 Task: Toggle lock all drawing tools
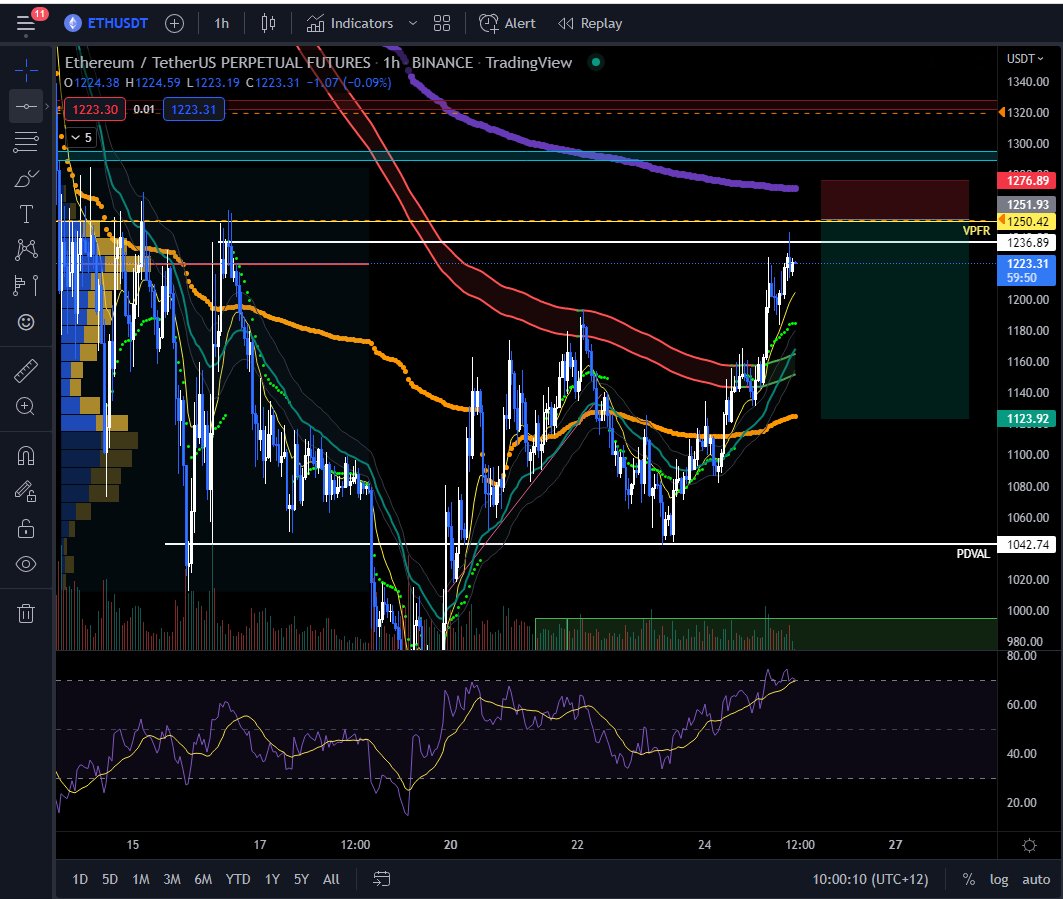coord(26,528)
